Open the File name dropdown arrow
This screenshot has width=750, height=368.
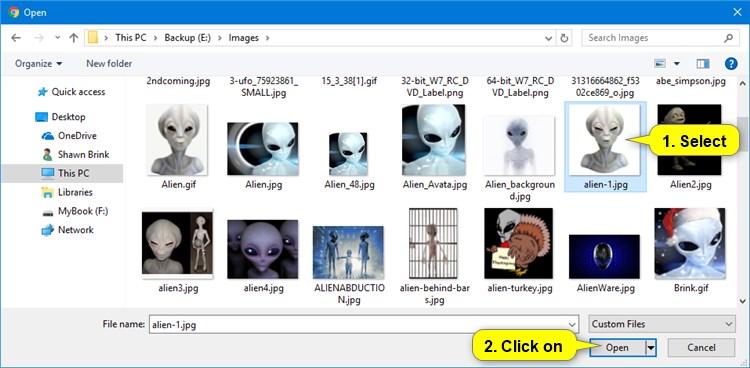pos(572,324)
